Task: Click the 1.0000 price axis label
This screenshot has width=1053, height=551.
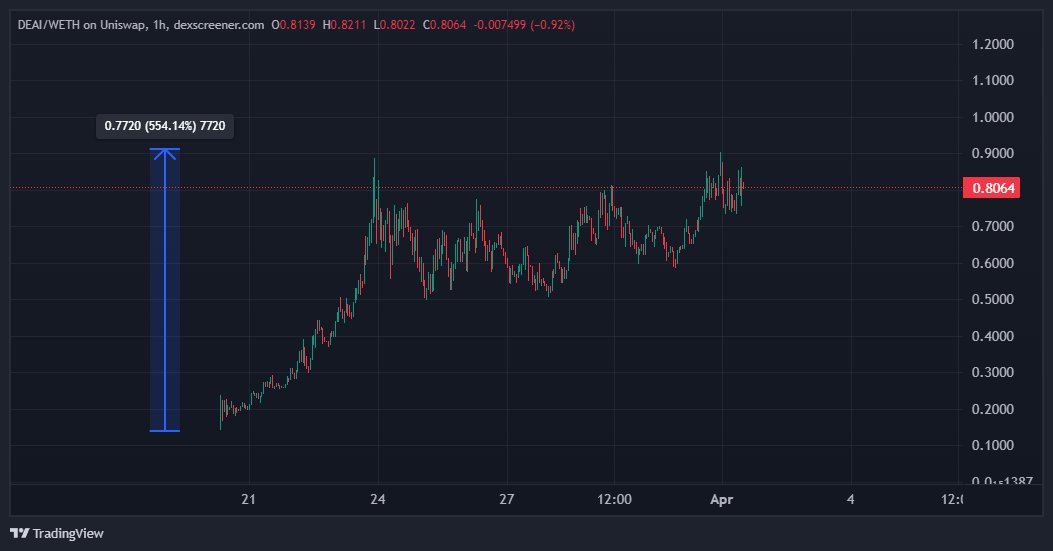Action: [x=993, y=117]
